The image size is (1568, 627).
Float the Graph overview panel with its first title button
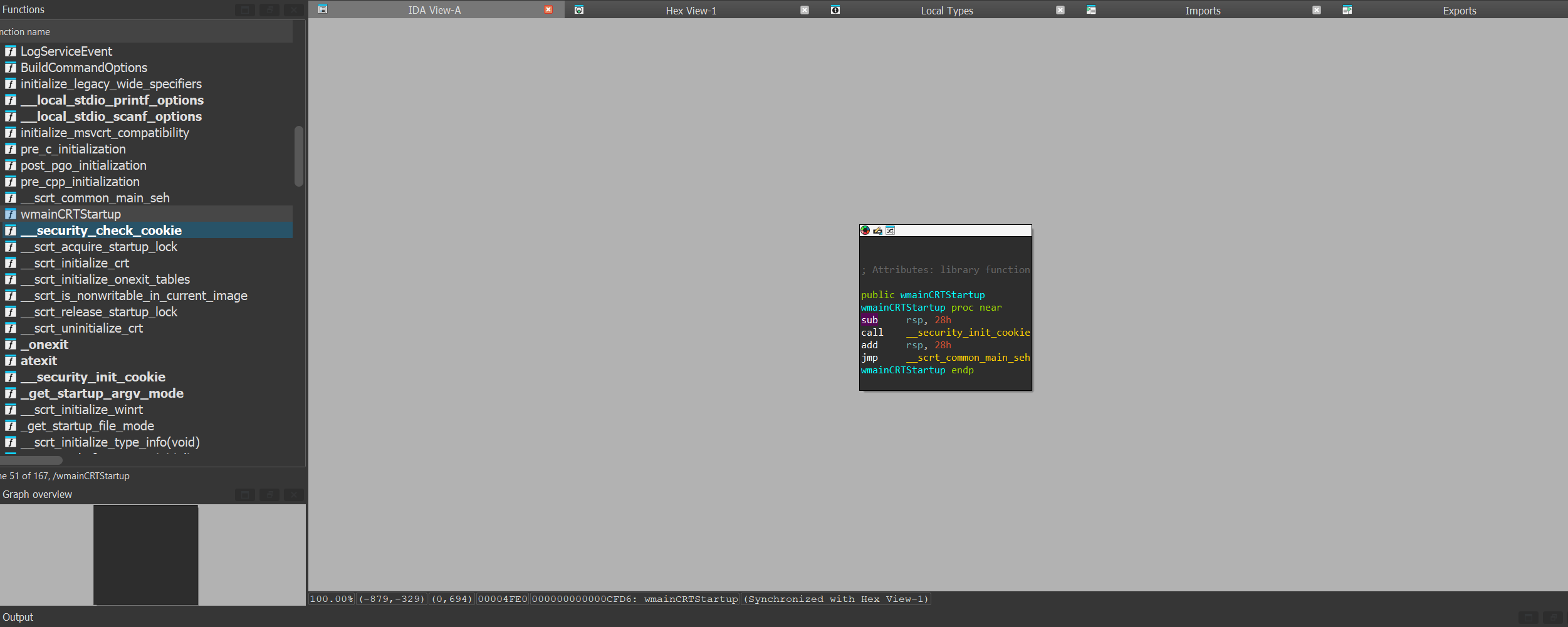click(245, 495)
